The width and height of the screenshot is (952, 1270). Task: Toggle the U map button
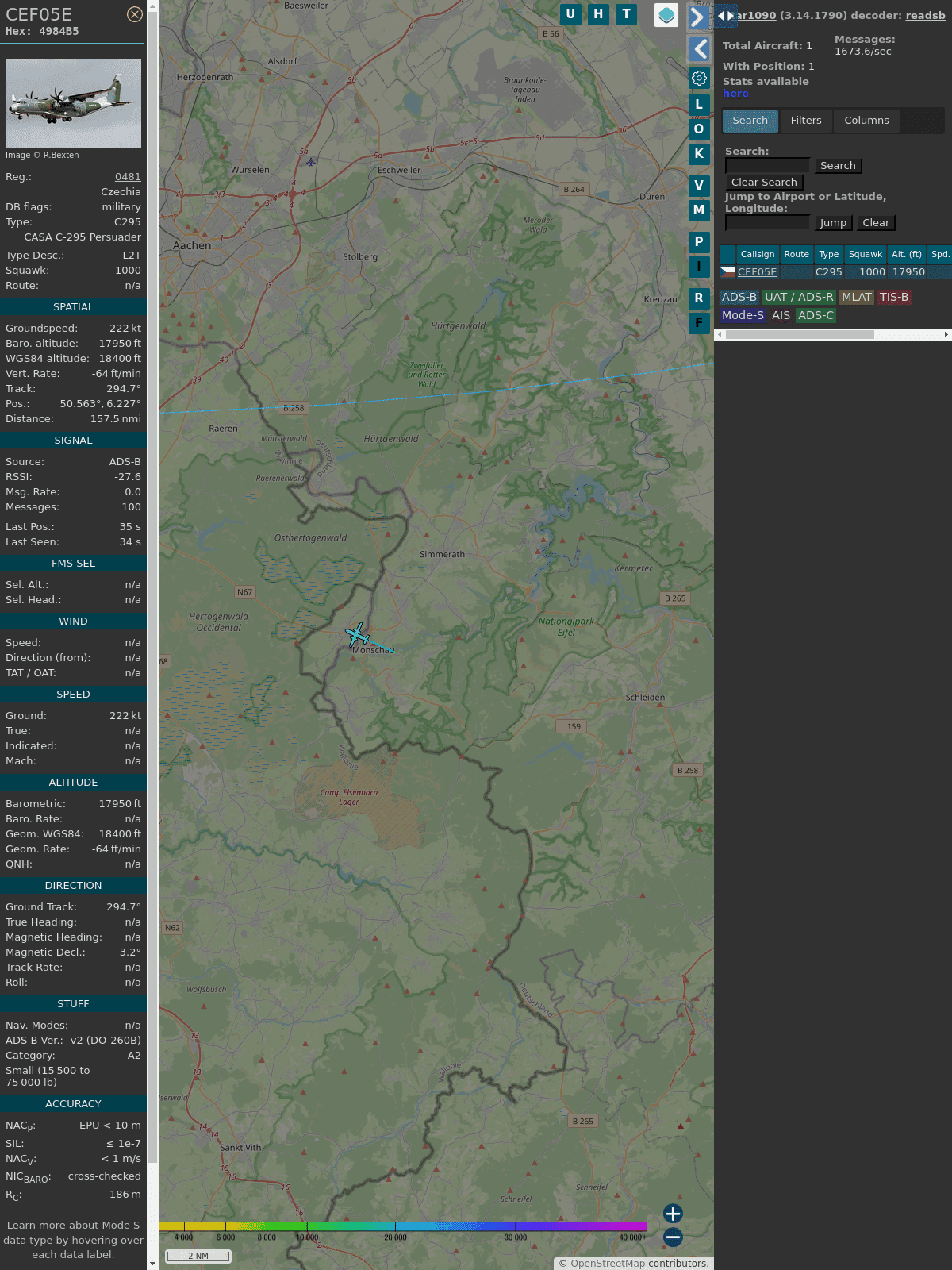pos(570,14)
